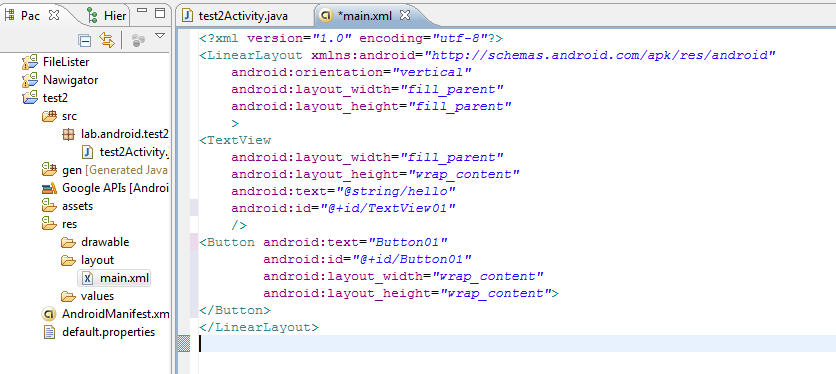Click the Nawigator project folder icon
The image size is (836, 374).
pyautogui.click(x=30, y=79)
